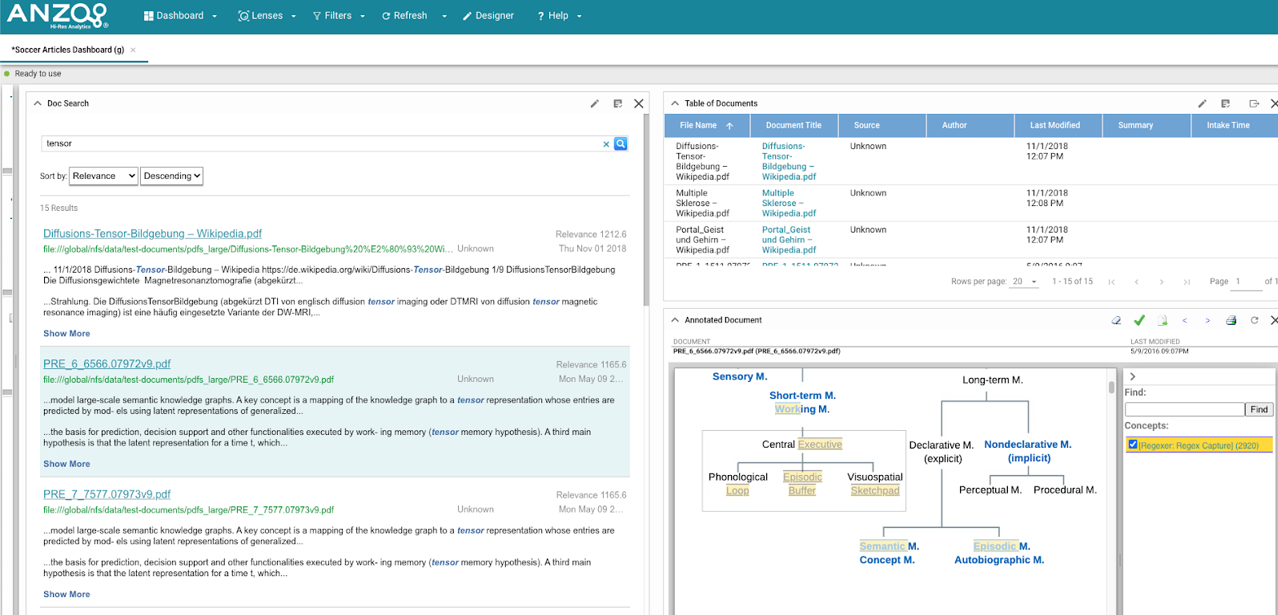
Task: Select the eraser tool in Annotated Document toolbar
Action: click(x=1116, y=320)
